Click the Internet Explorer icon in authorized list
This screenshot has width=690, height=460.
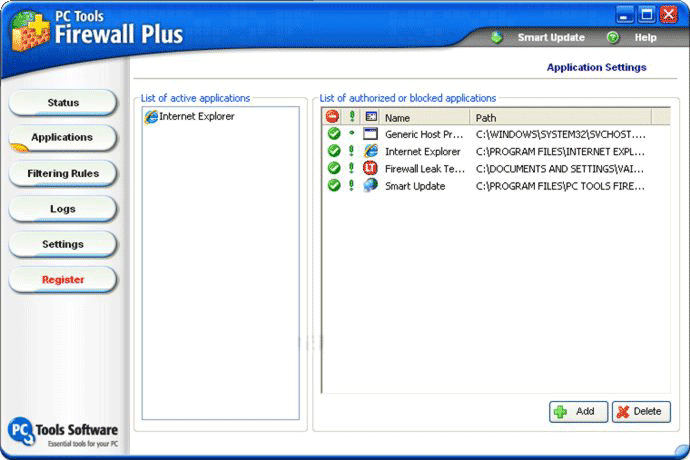click(371, 151)
